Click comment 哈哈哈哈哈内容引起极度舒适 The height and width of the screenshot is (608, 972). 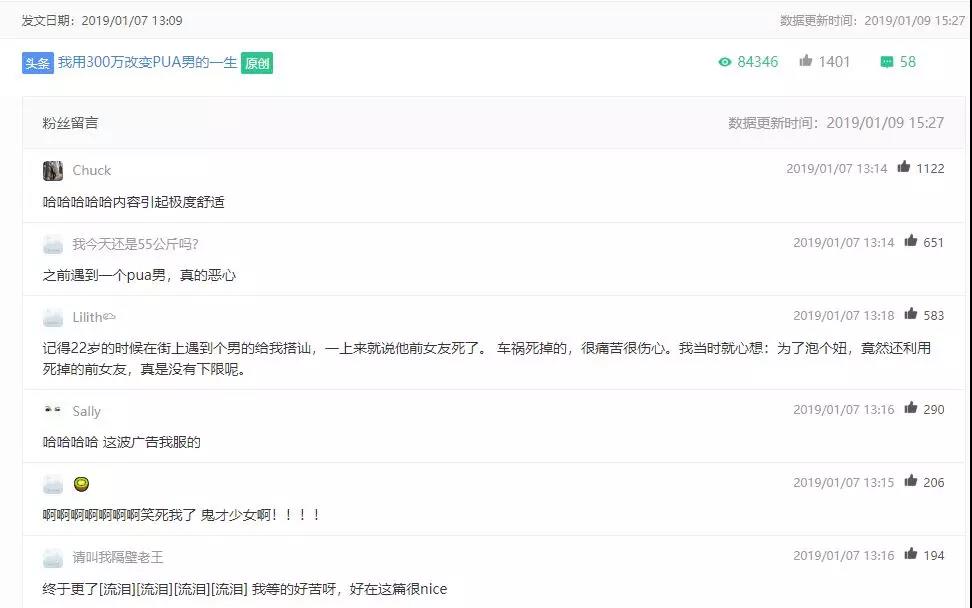(x=133, y=202)
